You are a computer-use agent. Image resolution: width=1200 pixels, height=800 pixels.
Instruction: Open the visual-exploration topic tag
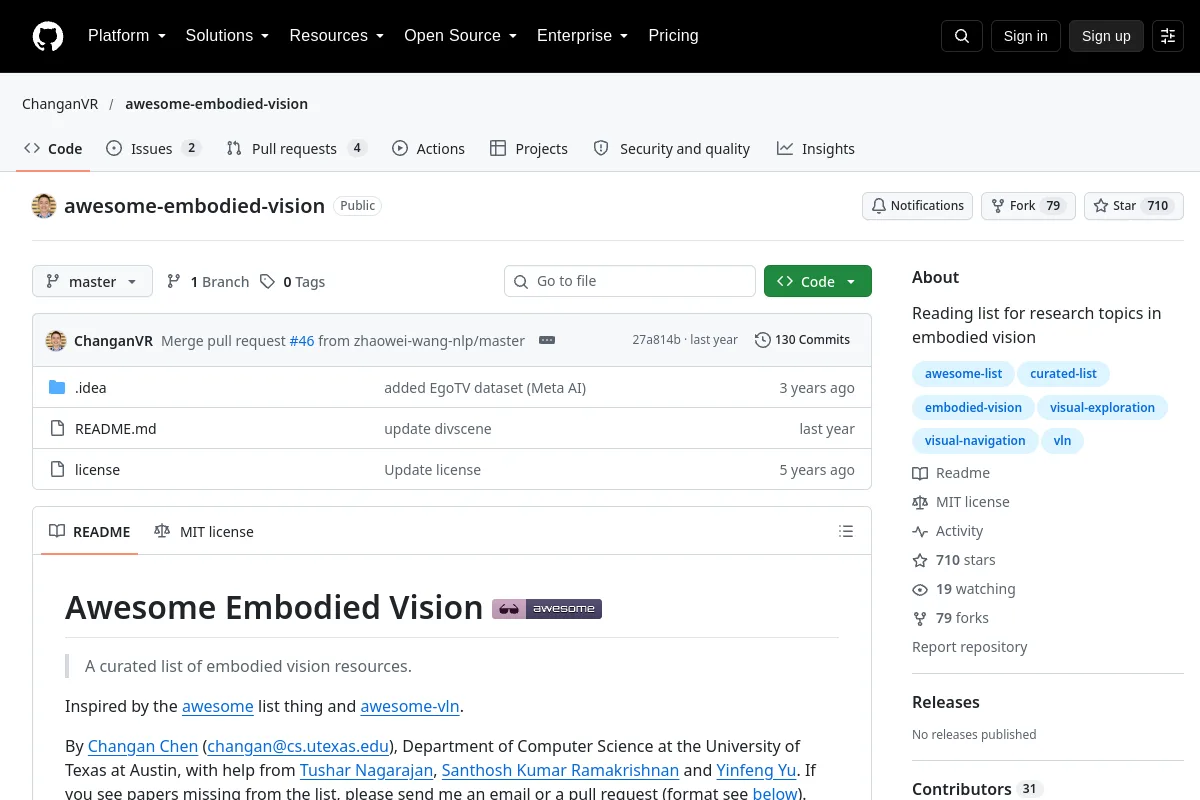[1102, 408]
